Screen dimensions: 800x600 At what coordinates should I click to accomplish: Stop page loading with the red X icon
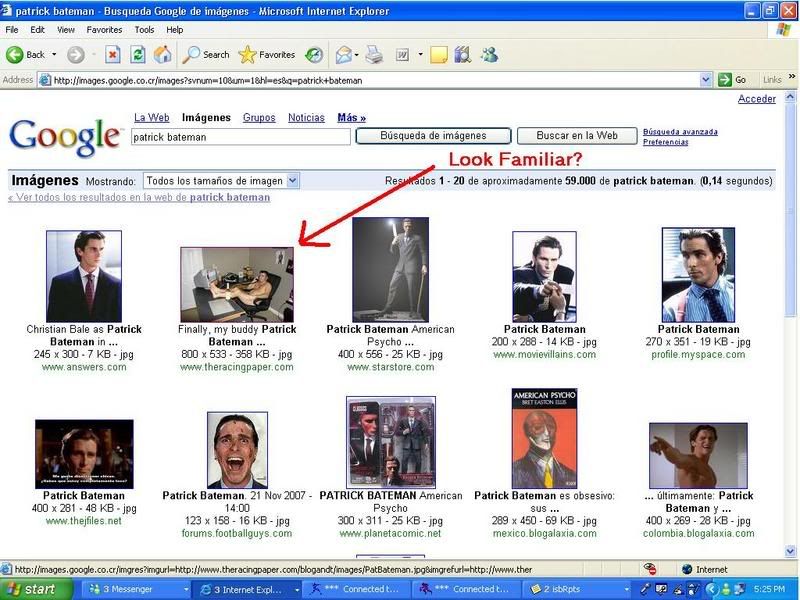coord(113,55)
